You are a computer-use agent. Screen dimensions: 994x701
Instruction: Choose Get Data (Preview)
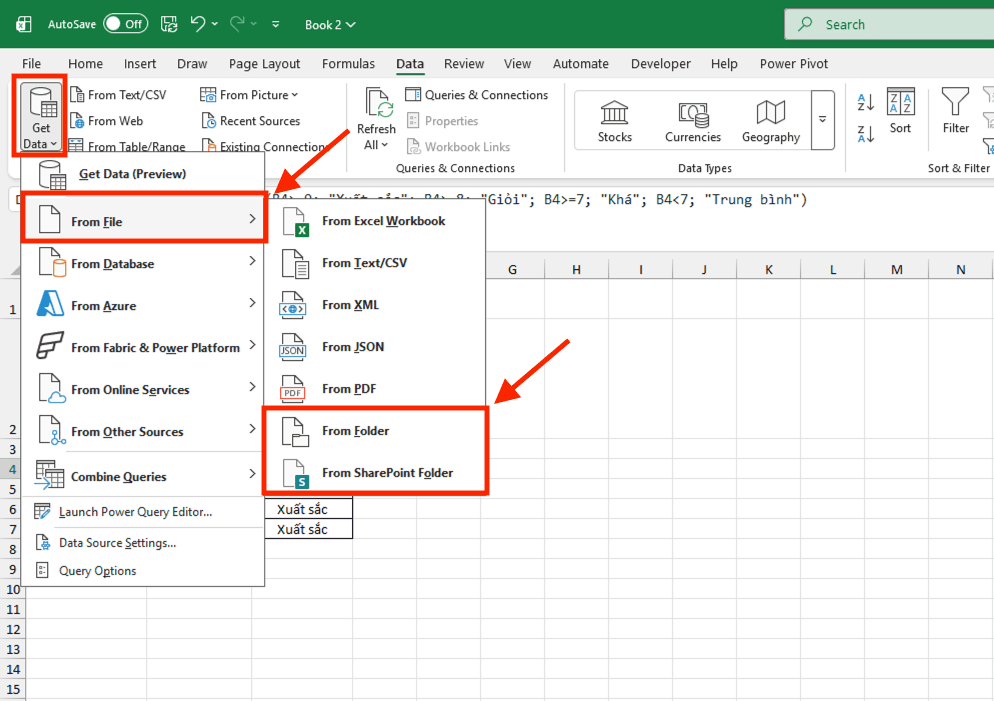point(143,174)
